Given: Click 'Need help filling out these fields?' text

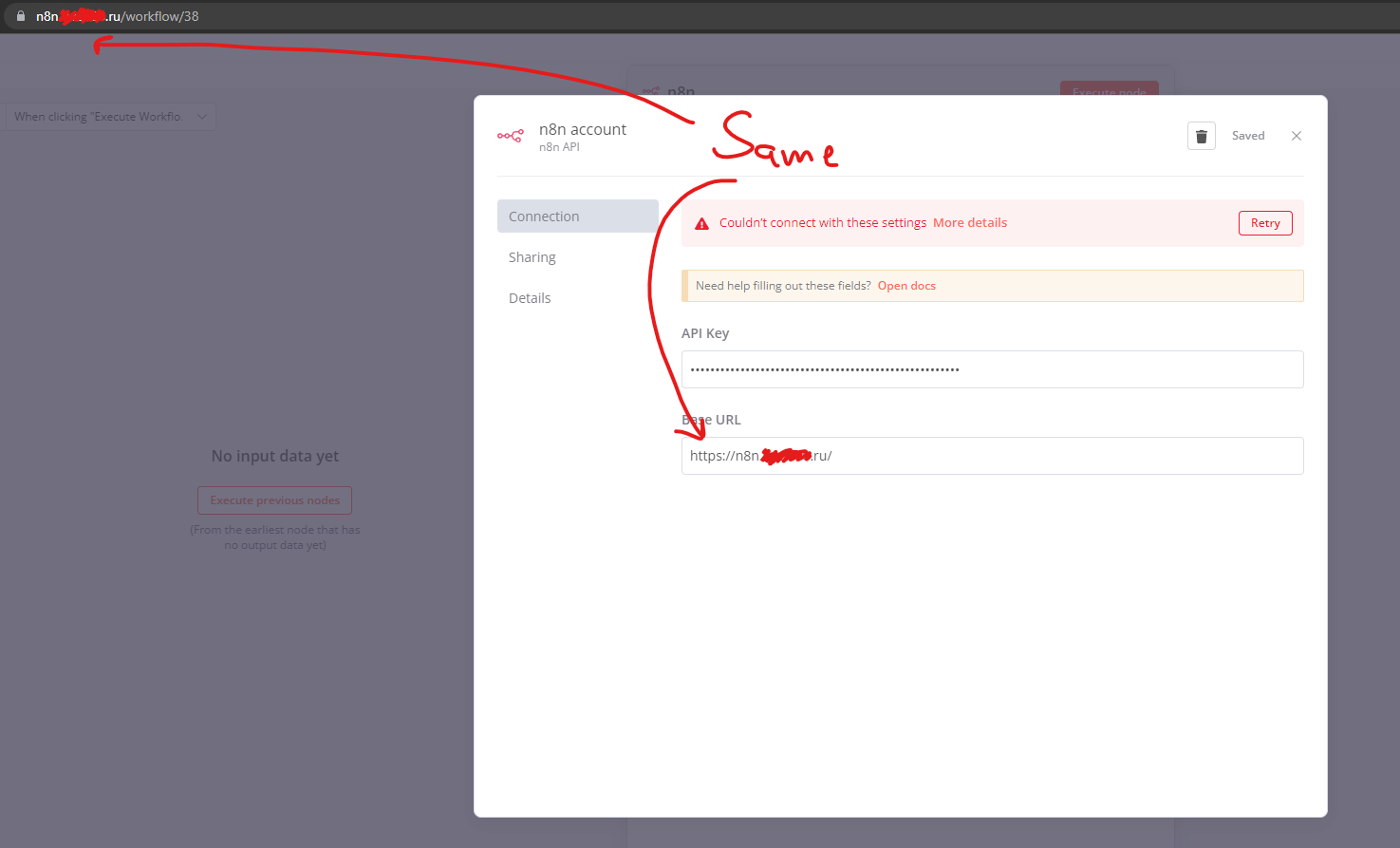Looking at the screenshot, I should coord(783,286).
